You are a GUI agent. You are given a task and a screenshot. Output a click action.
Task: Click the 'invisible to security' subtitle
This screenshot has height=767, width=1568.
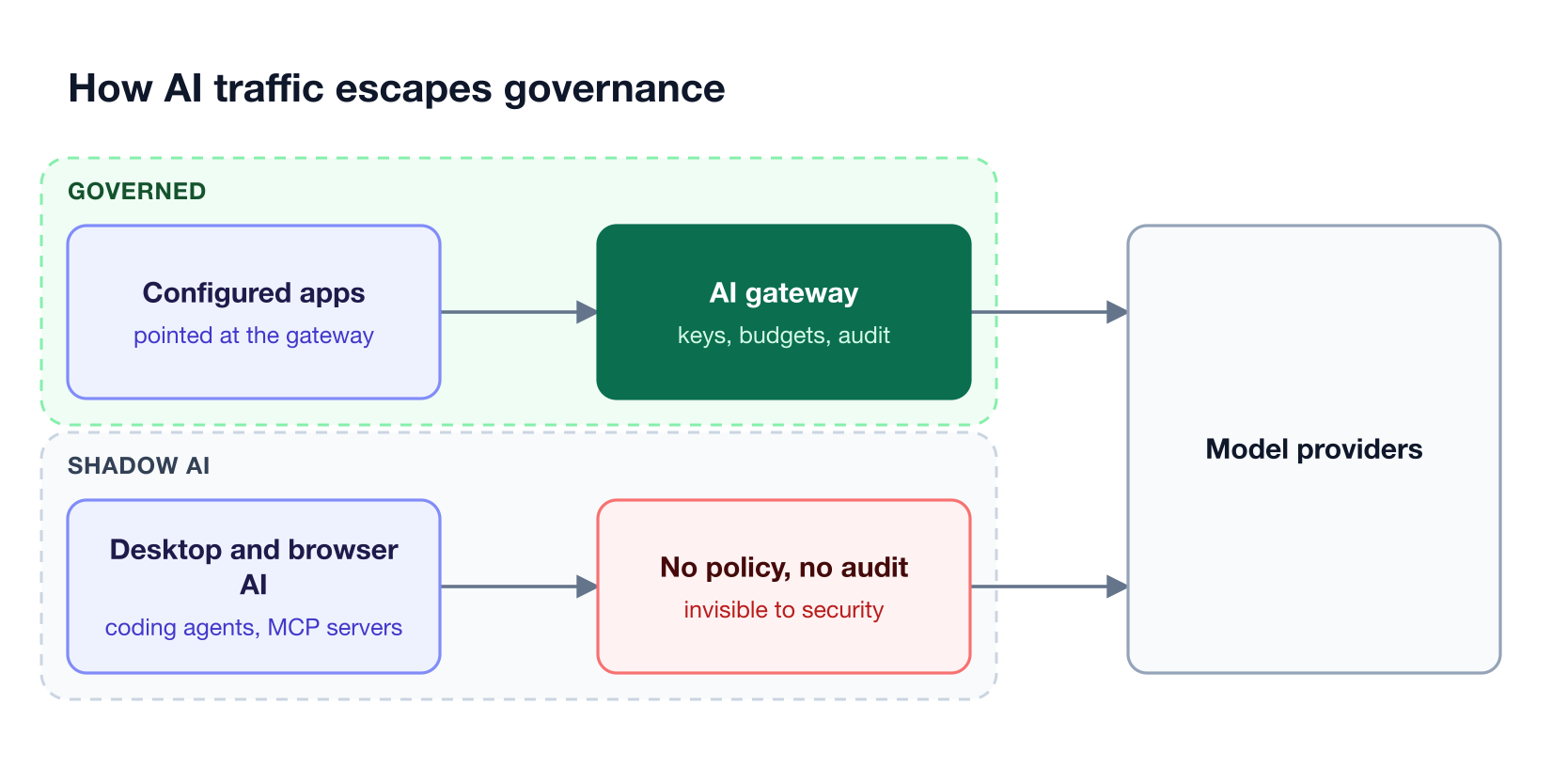tap(784, 610)
